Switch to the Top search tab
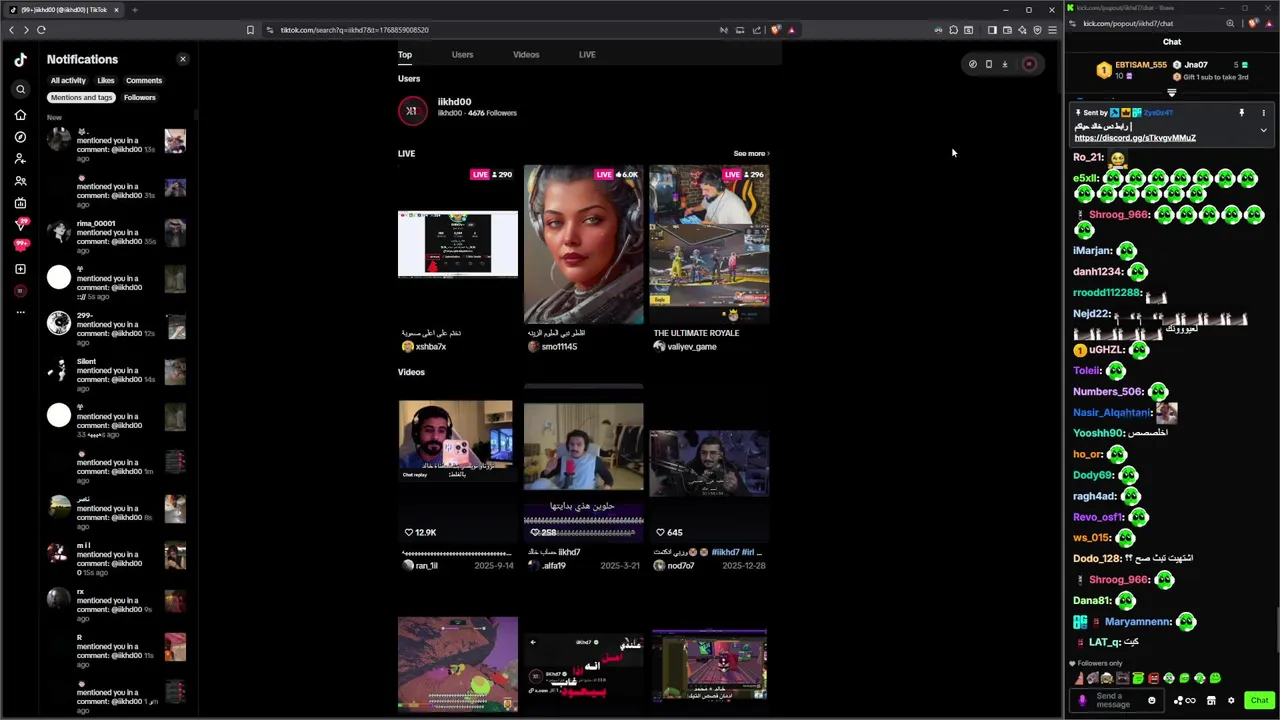The image size is (1280, 720). point(404,55)
